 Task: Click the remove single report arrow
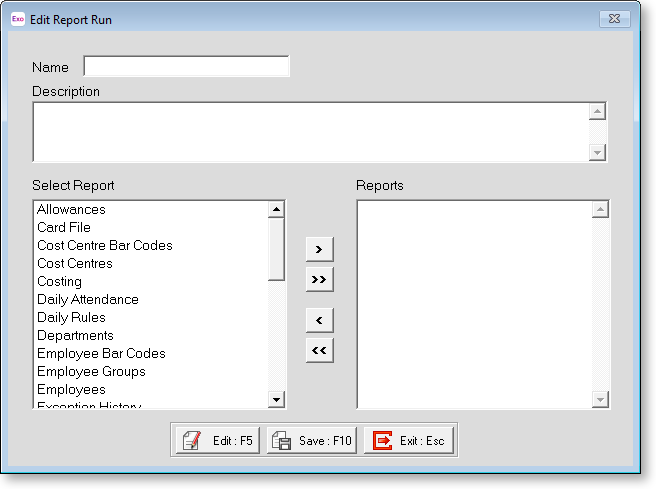coord(319,320)
